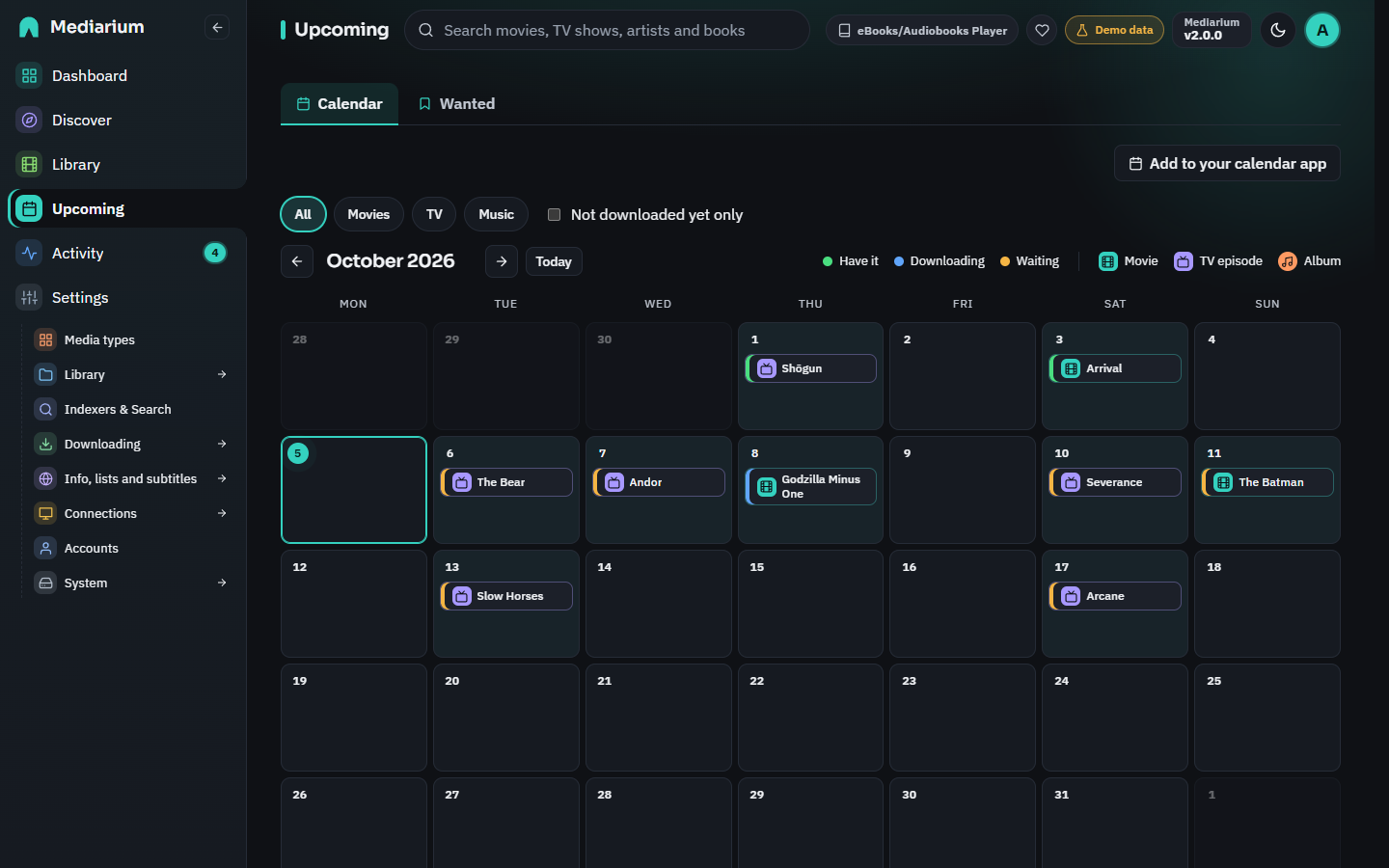Open Dashboard from the sidebar
The width and height of the screenshot is (1389, 868).
(123, 75)
